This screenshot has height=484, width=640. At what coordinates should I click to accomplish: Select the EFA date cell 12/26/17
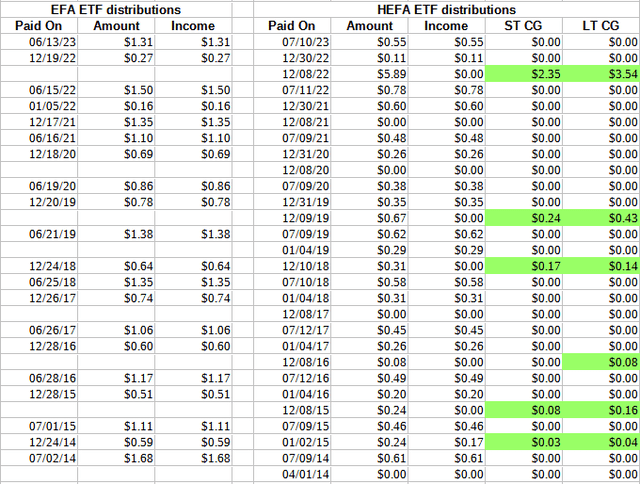pyautogui.click(x=39, y=298)
